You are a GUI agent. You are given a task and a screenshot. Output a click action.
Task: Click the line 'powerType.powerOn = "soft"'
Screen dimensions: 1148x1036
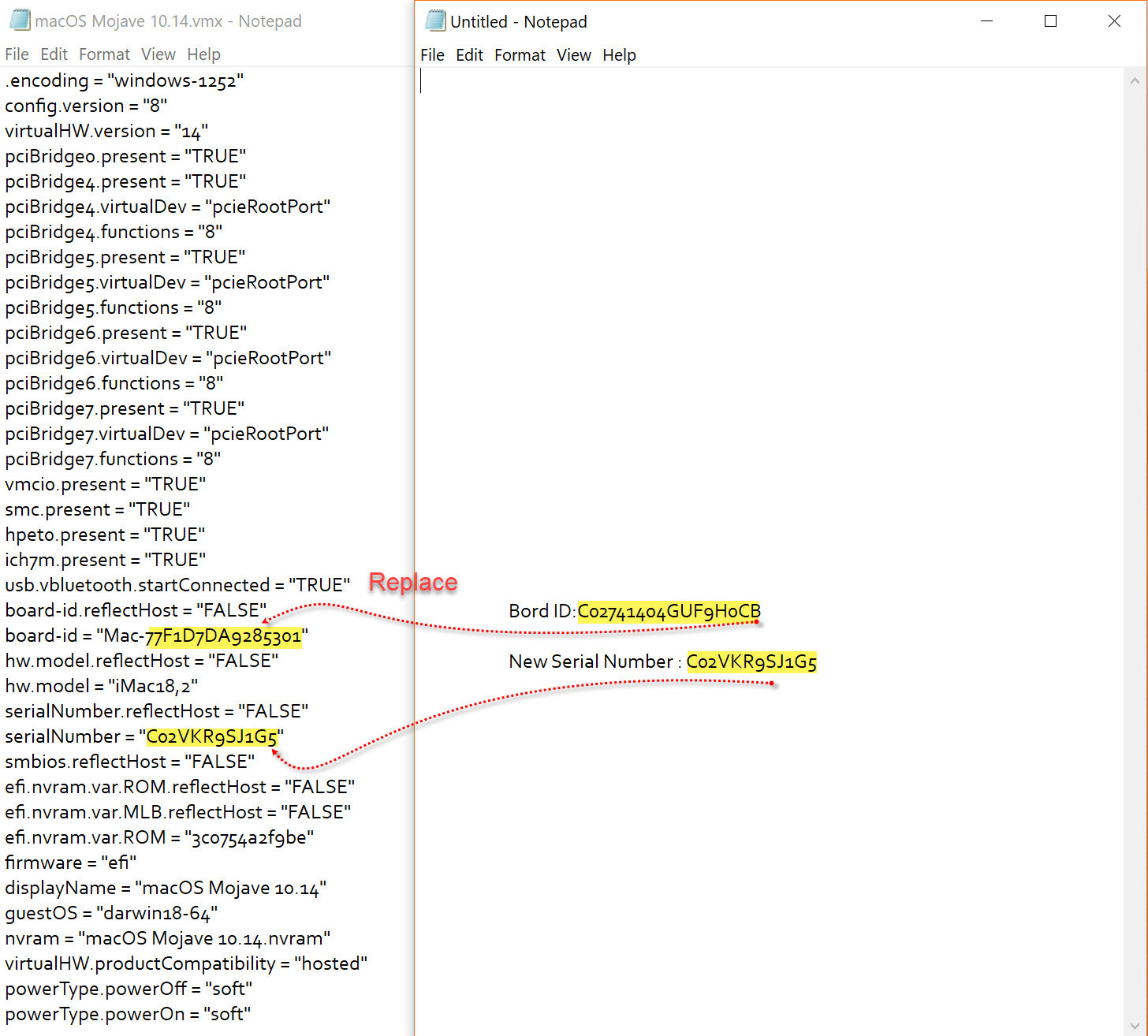click(128, 1014)
